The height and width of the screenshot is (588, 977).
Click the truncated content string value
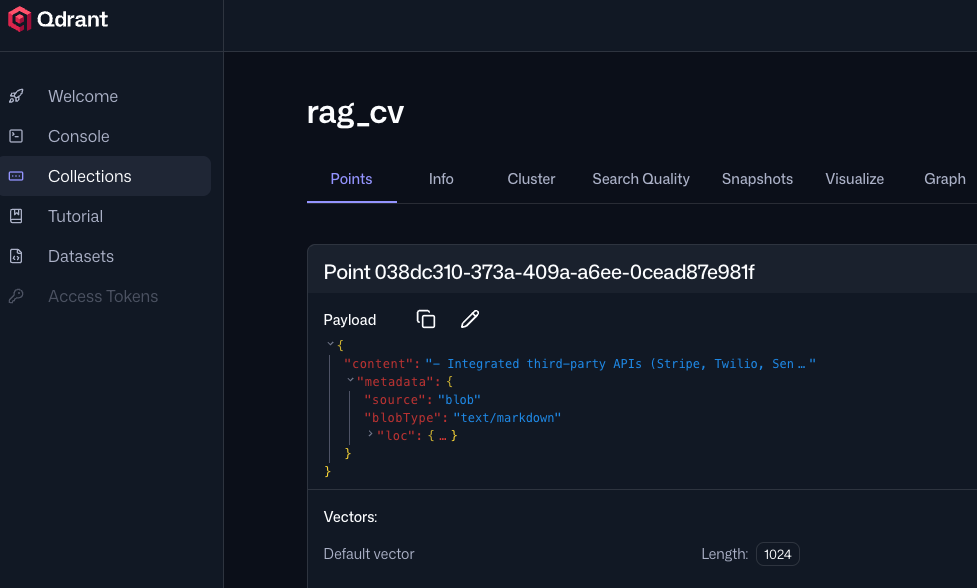(x=620, y=364)
